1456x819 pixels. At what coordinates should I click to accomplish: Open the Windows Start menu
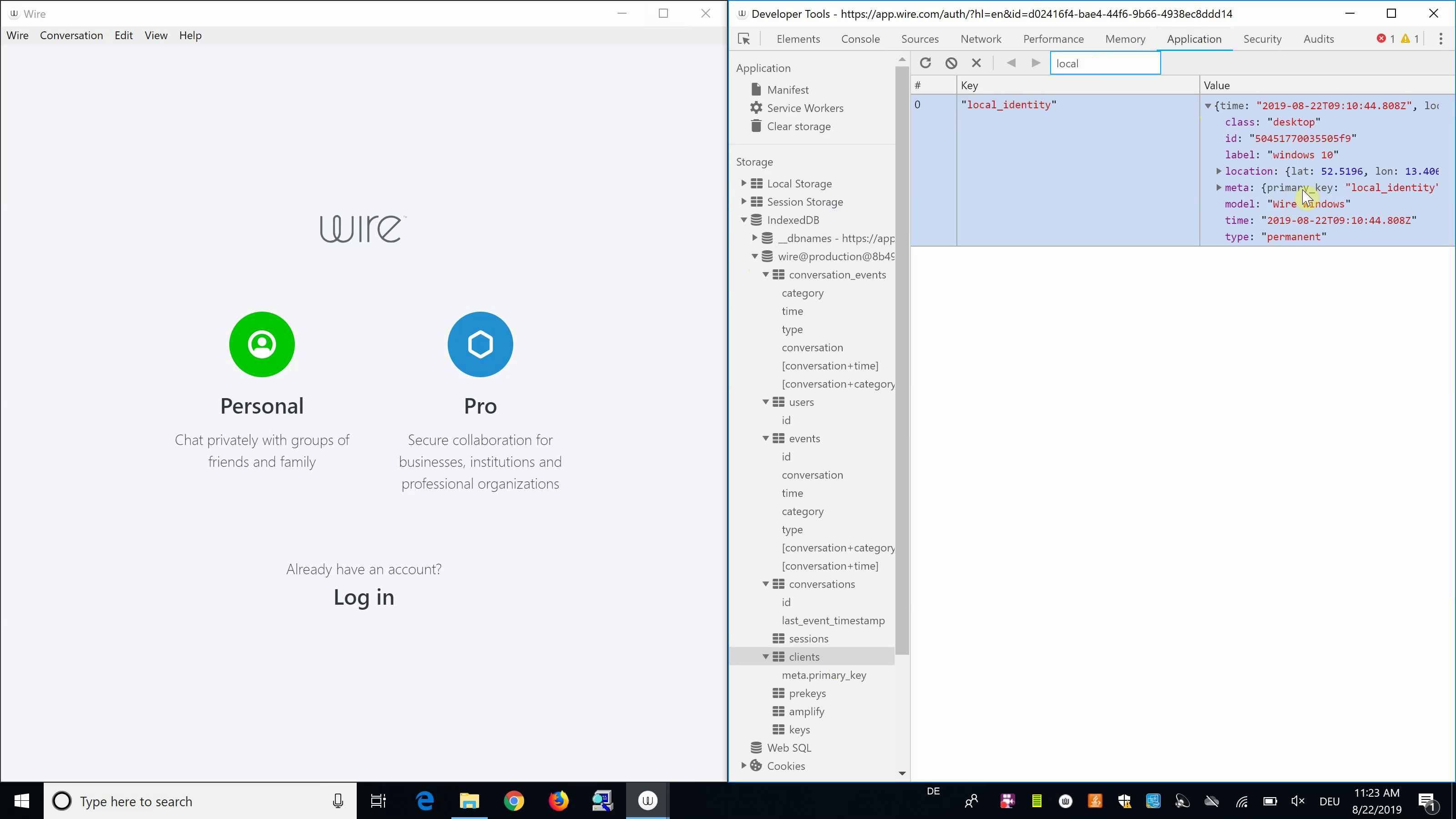(x=21, y=801)
